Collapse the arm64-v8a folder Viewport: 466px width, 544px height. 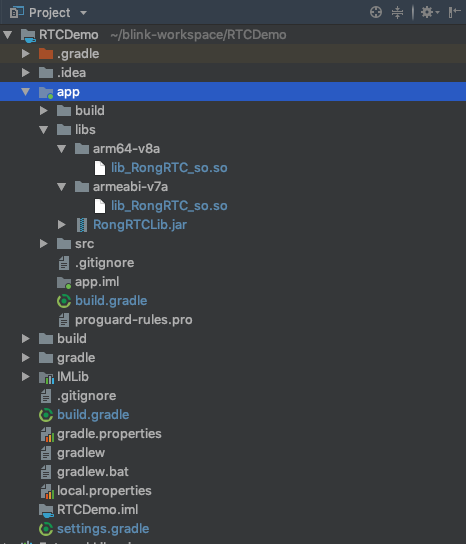(x=61, y=149)
